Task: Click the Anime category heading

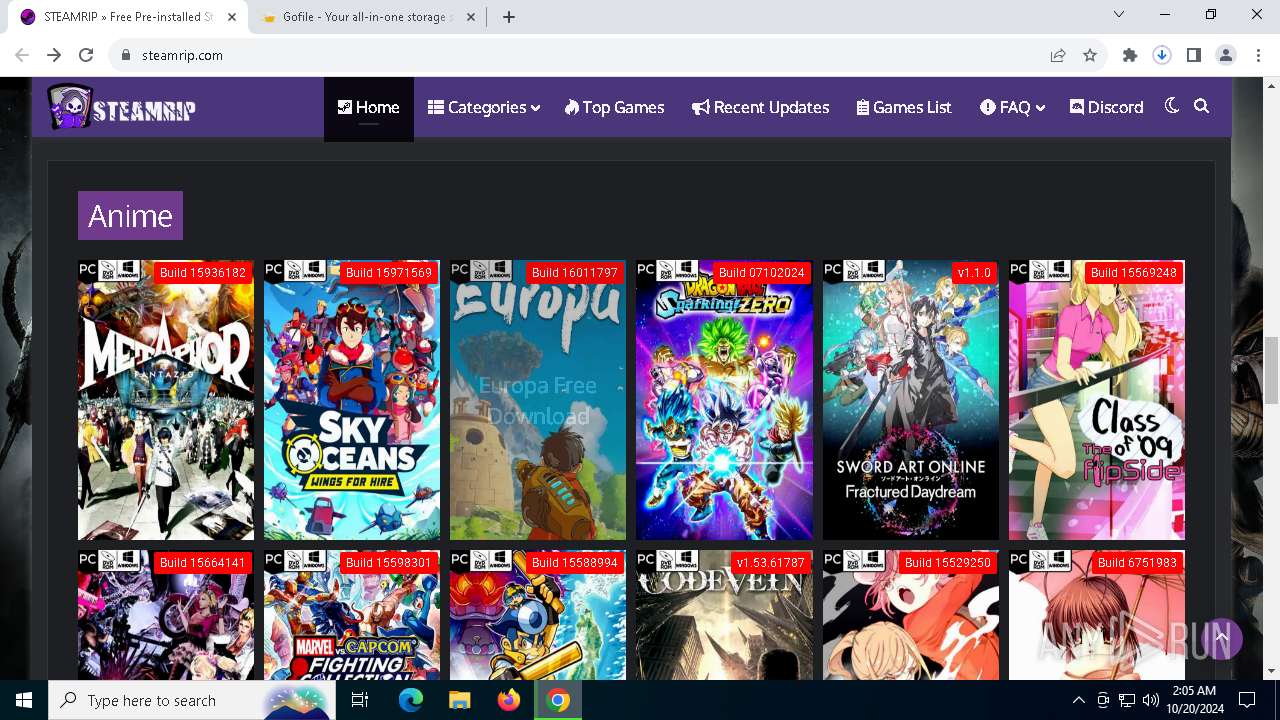Action: click(x=130, y=215)
